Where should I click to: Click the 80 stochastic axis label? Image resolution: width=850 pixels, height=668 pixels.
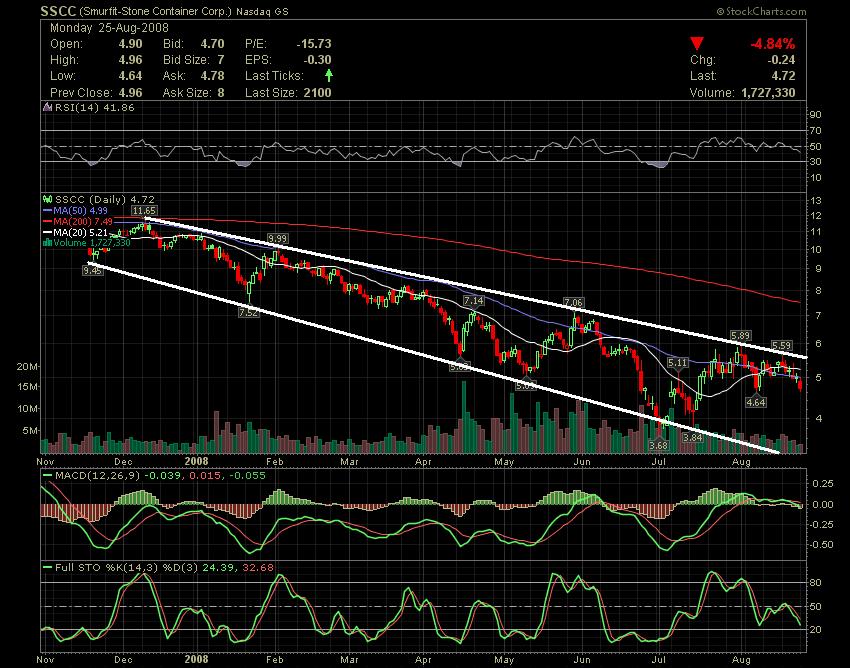pos(816,583)
